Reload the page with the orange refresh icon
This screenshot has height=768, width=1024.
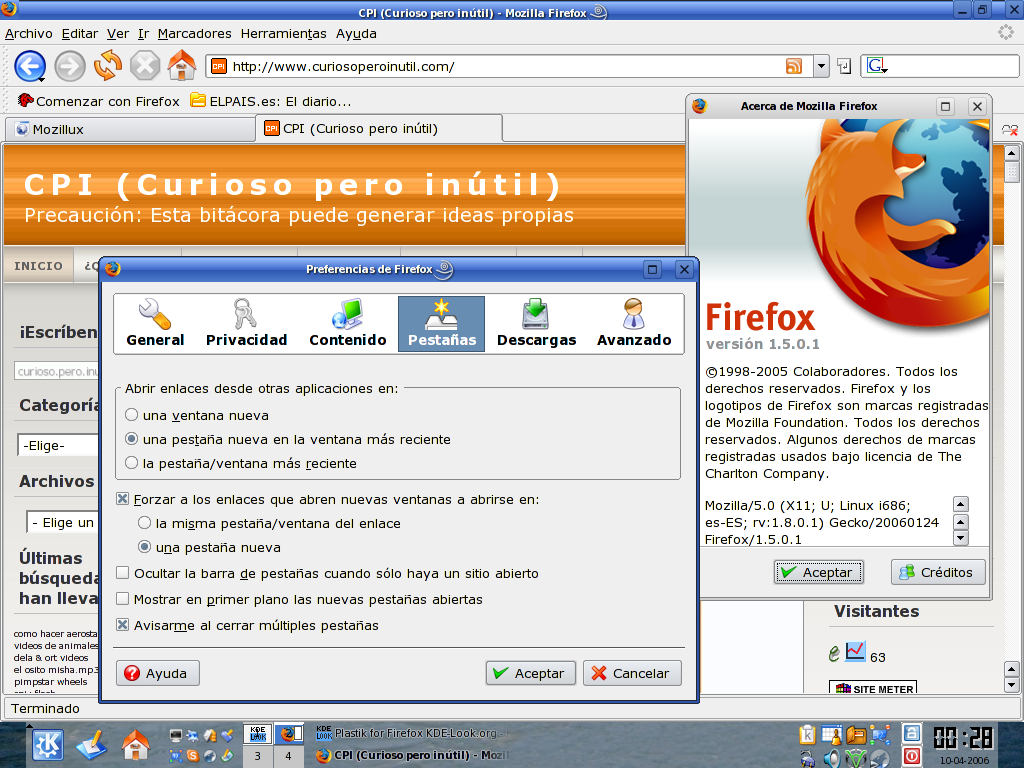(108, 66)
